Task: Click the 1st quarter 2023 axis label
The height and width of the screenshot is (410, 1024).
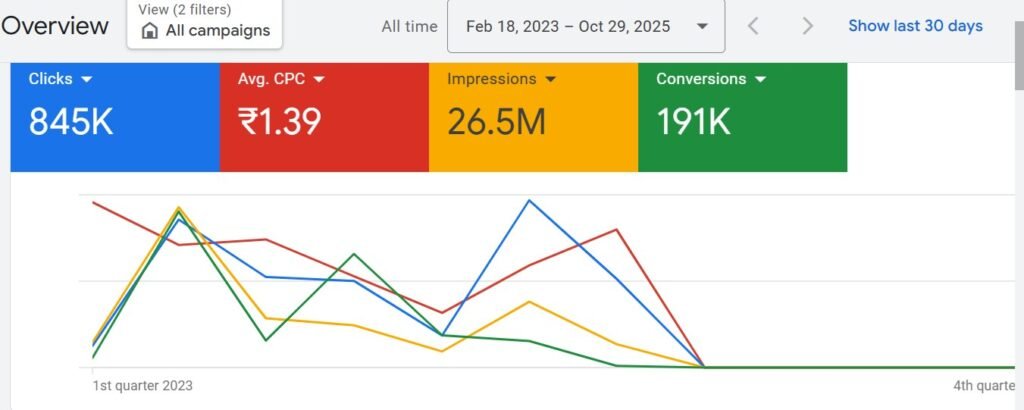Action: [x=142, y=385]
